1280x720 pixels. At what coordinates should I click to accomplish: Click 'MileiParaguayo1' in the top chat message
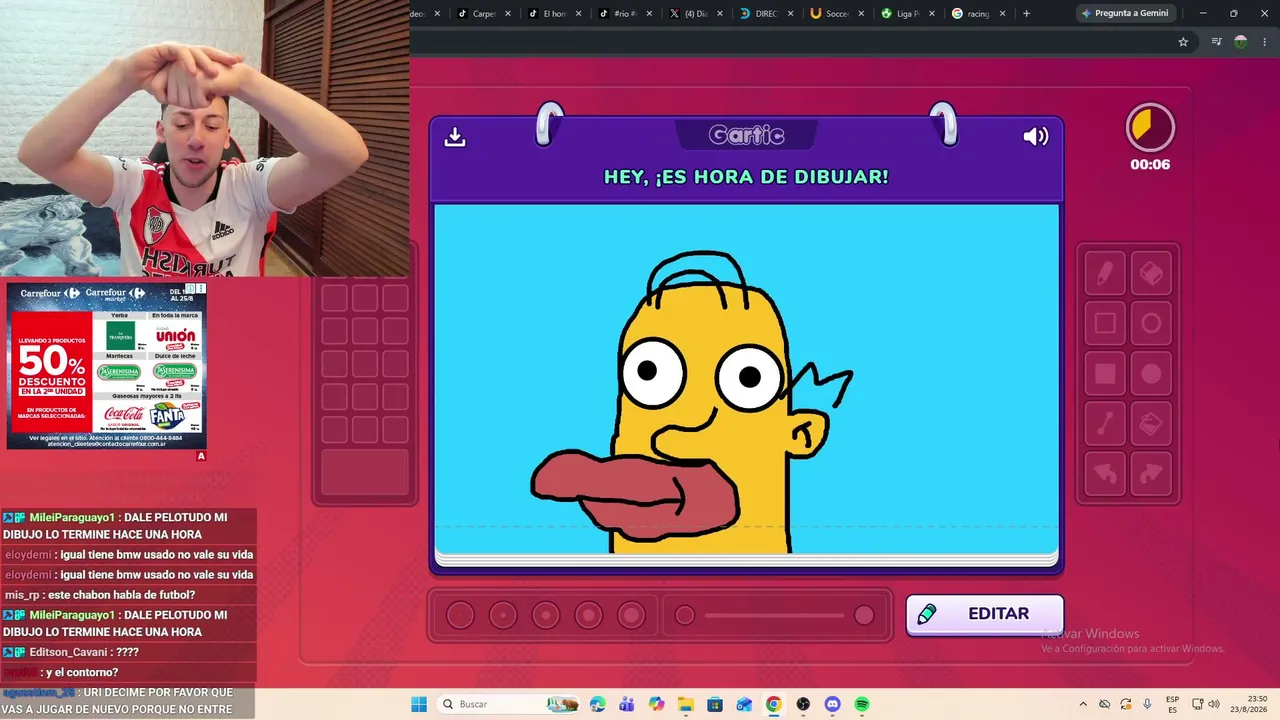pos(72,517)
